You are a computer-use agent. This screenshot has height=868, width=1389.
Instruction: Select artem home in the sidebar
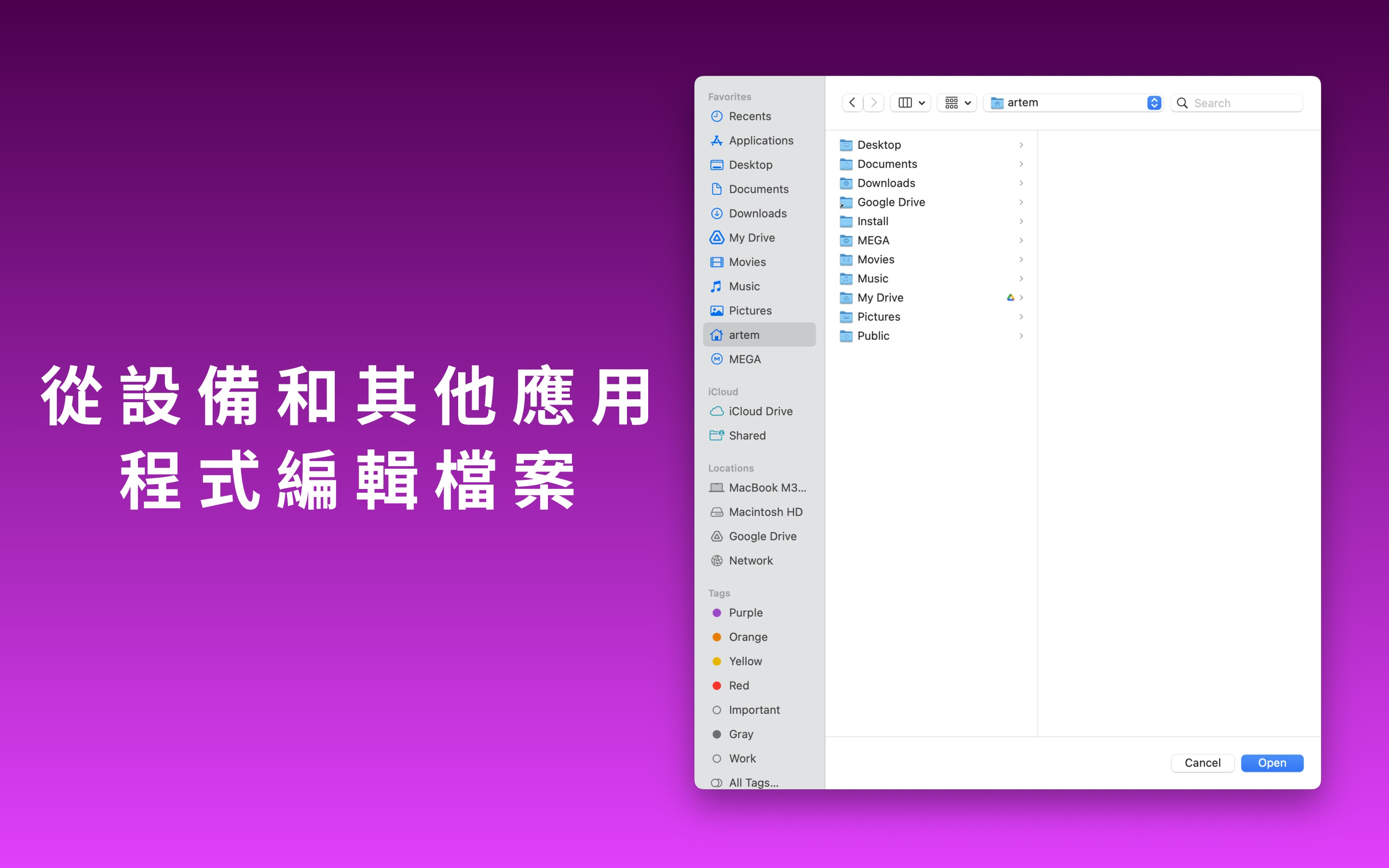[759, 335]
